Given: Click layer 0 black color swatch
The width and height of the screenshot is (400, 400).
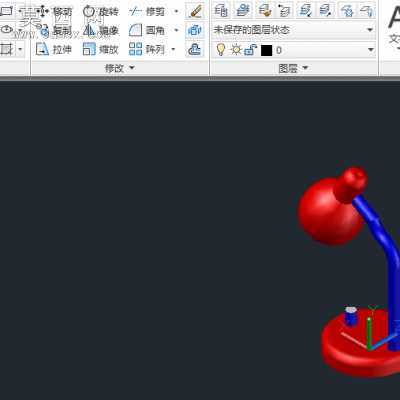Looking at the screenshot, I should point(266,50).
